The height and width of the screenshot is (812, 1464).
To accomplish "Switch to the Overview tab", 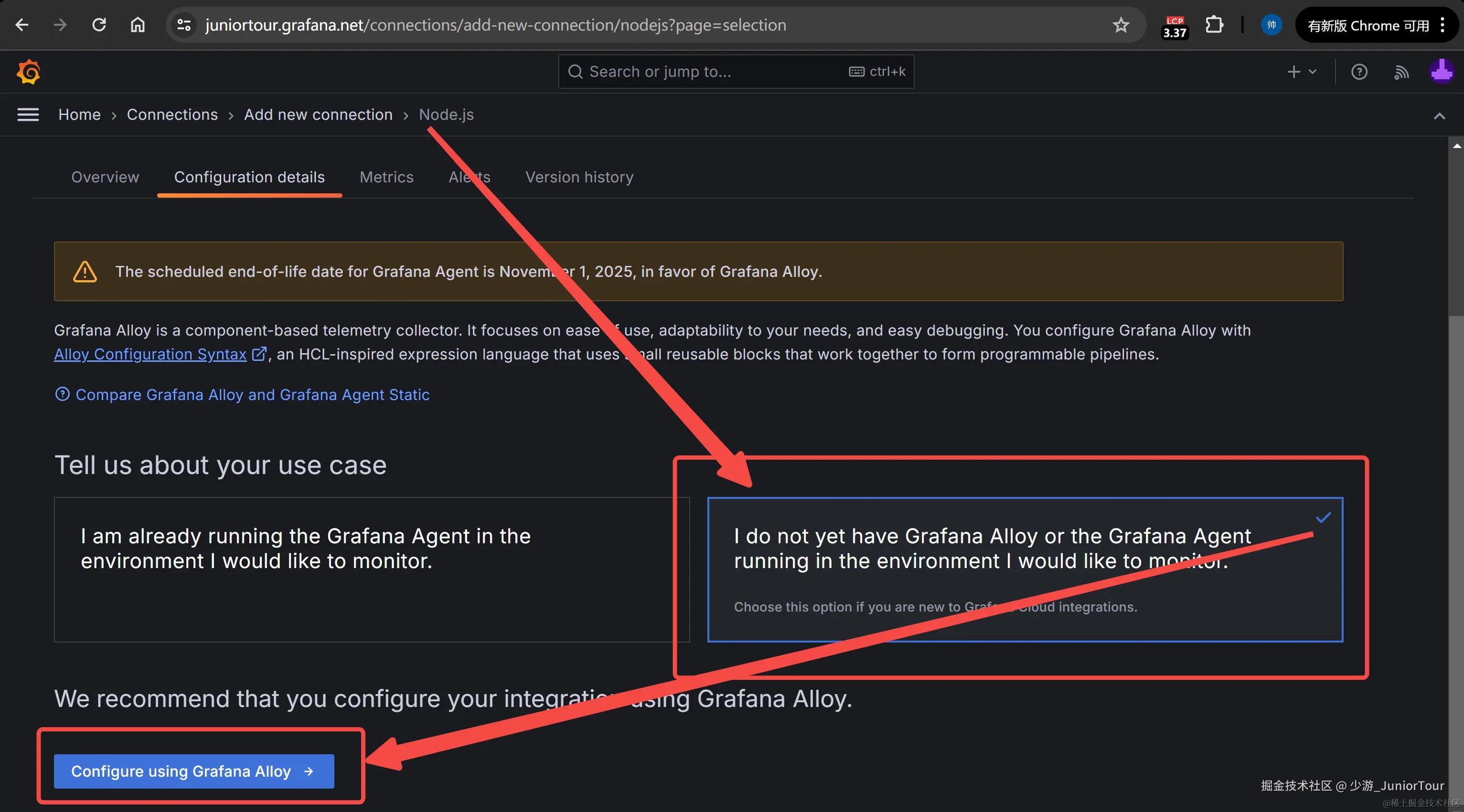I will pyautogui.click(x=105, y=177).
